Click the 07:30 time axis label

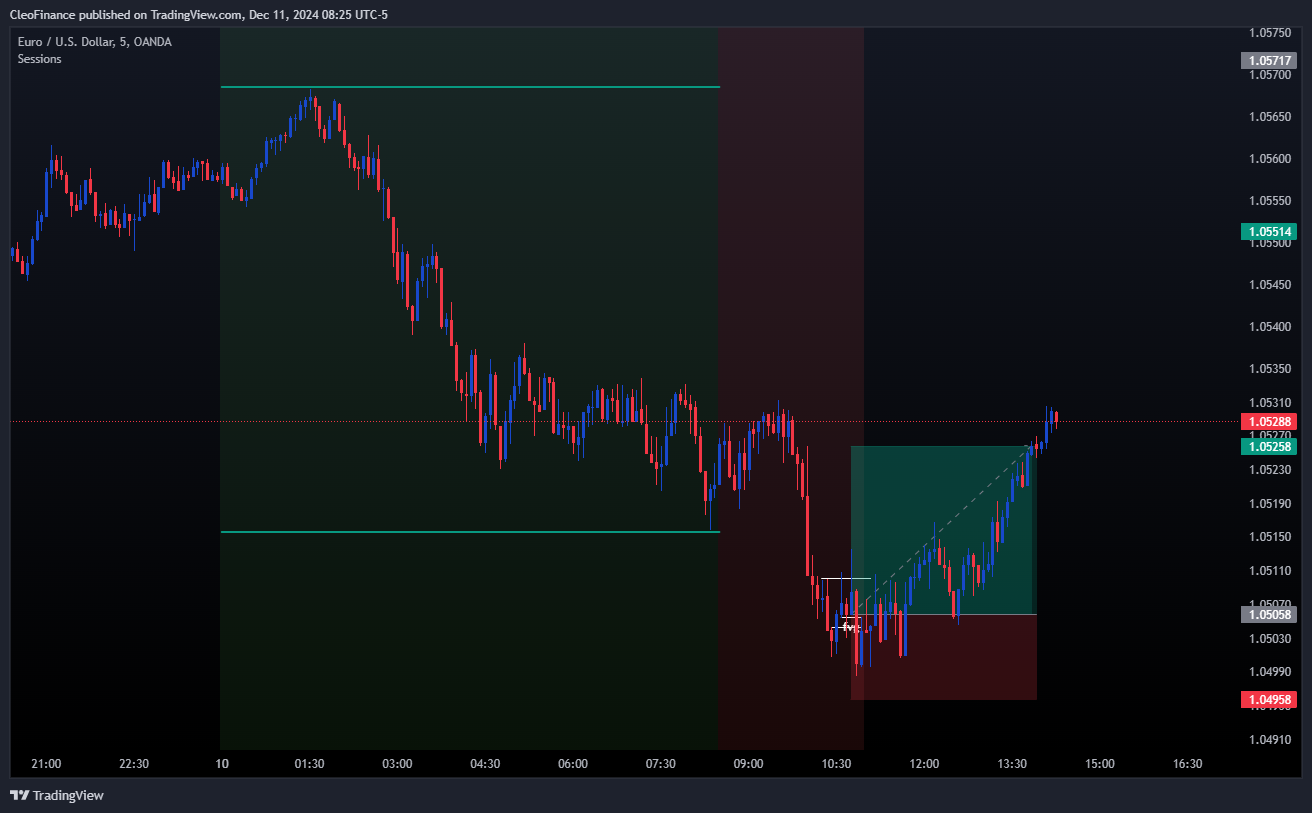661,764
